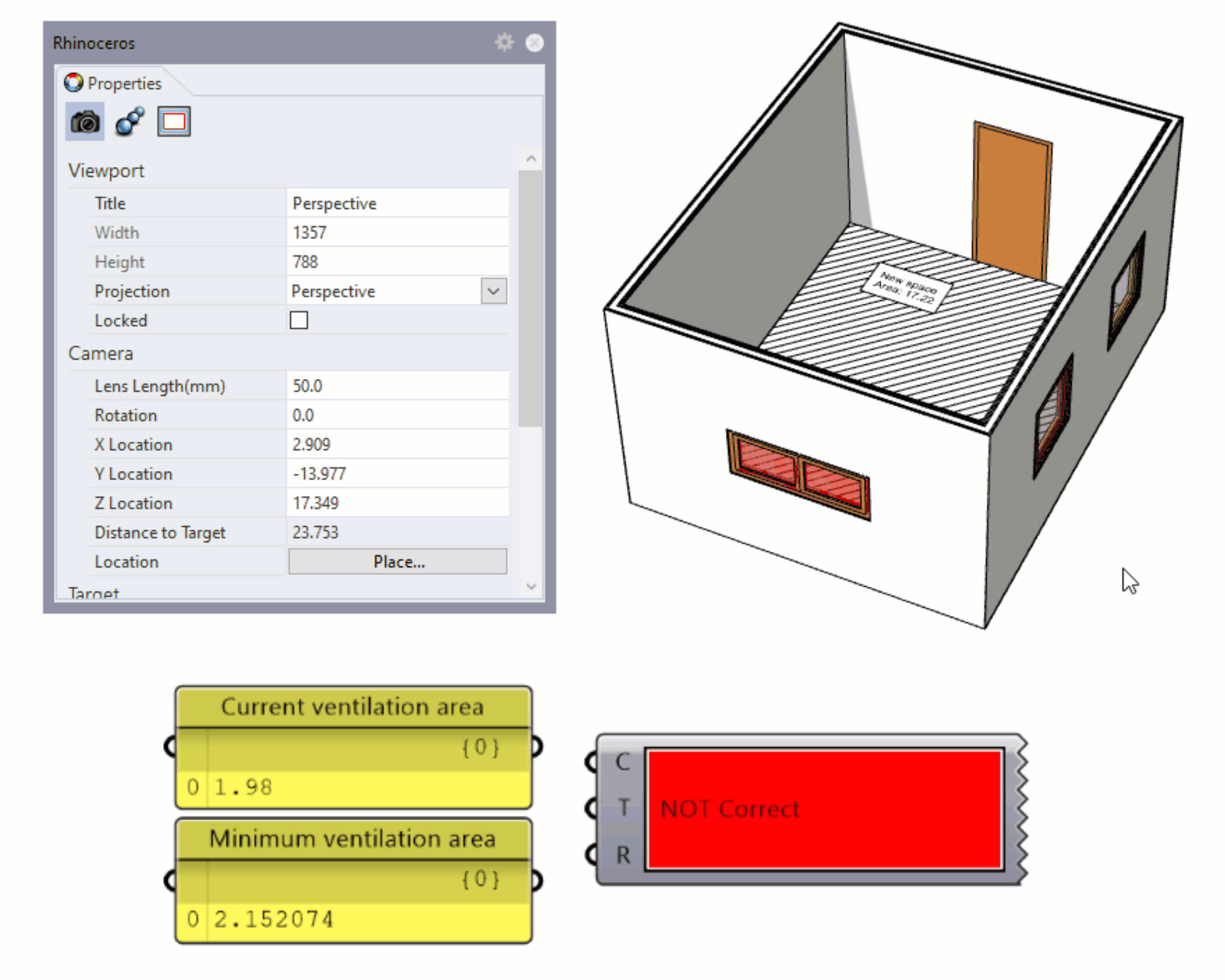Image resolution: width=1225 pixels, height=980 pixels.
Task: Click the Lens Length value field
Action: tap(397, 386)
